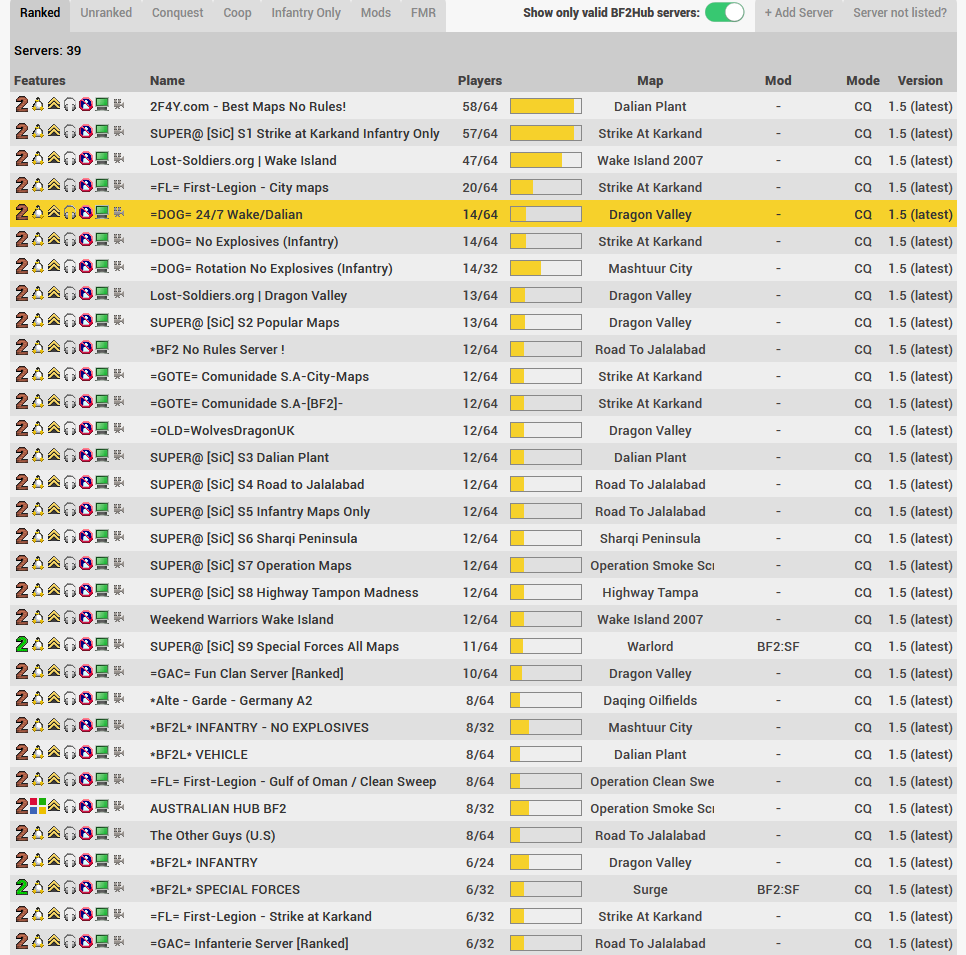This screenshot has width=966, height=955.
Task: Click player fill bar for =DOG= Rotation No Explosives
Action: tap(546, 268)
